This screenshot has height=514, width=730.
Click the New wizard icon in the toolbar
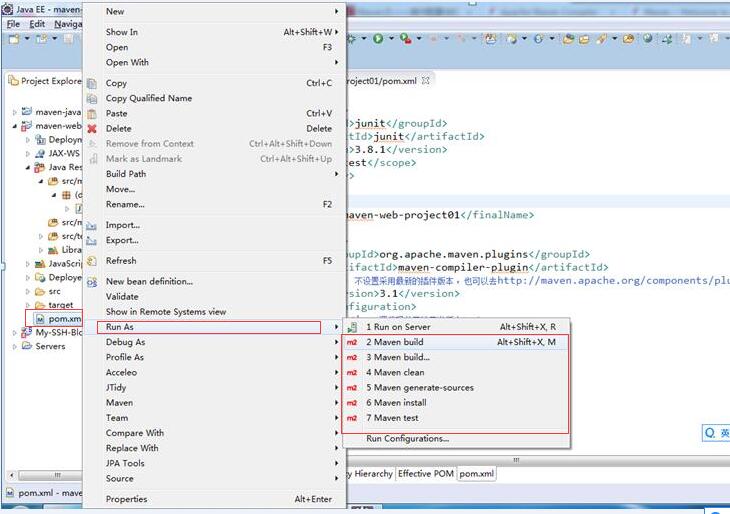click(x=14, y=39)
